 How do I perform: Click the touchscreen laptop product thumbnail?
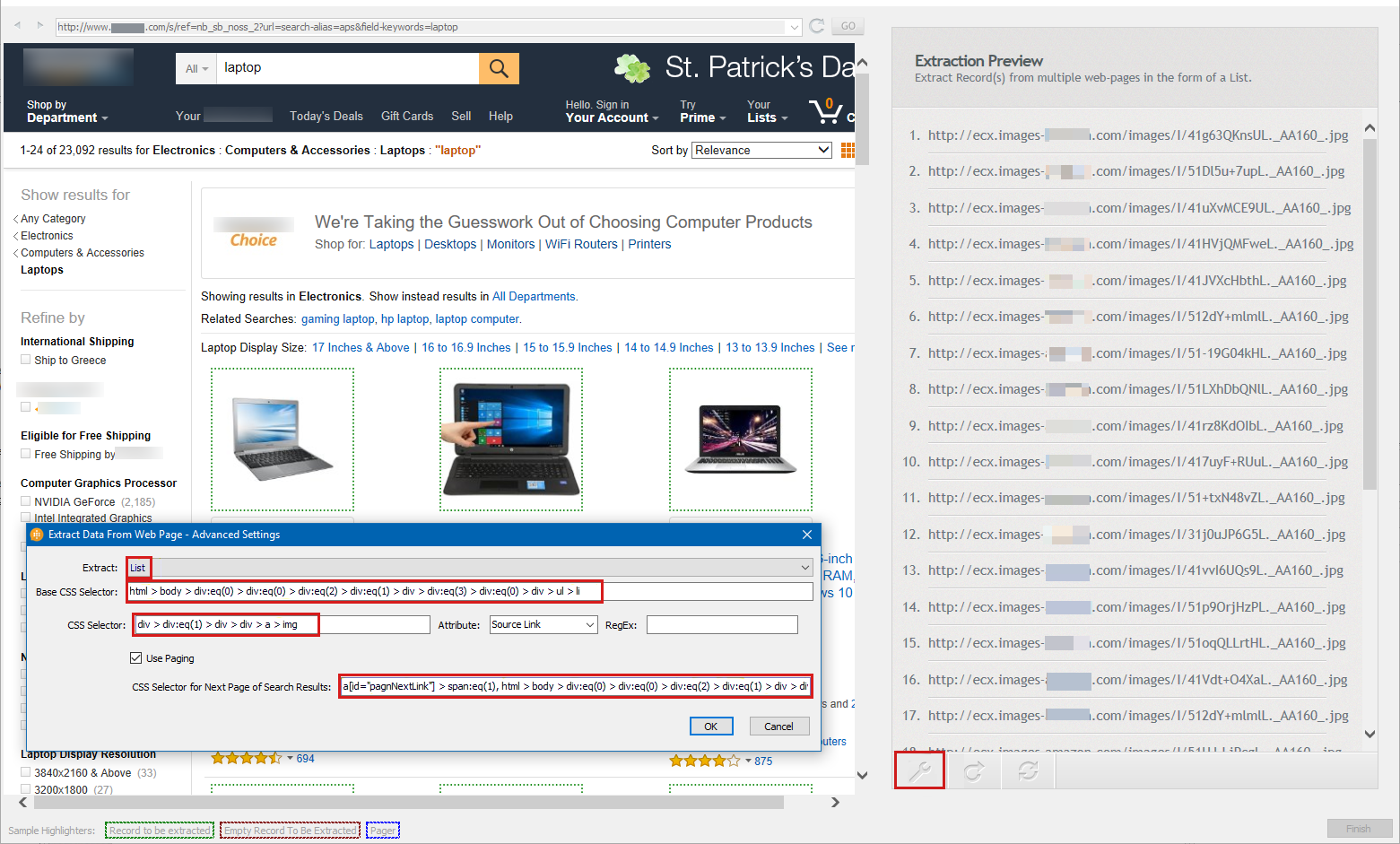tap(511, 439)
